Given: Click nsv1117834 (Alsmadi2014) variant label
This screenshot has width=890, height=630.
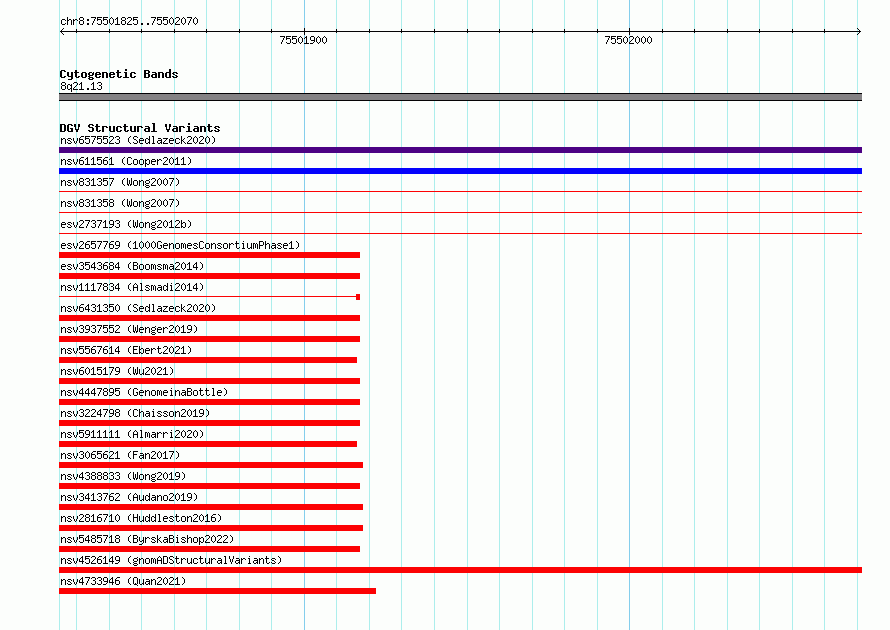Looking at the screenshot, I should pos(132,287).
